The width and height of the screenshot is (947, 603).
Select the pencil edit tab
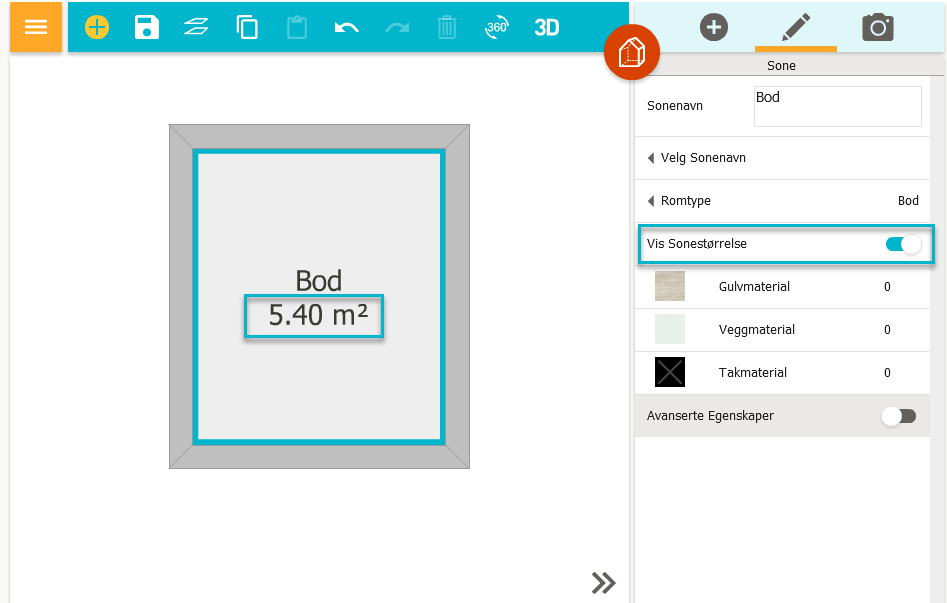tap(796, 27)
